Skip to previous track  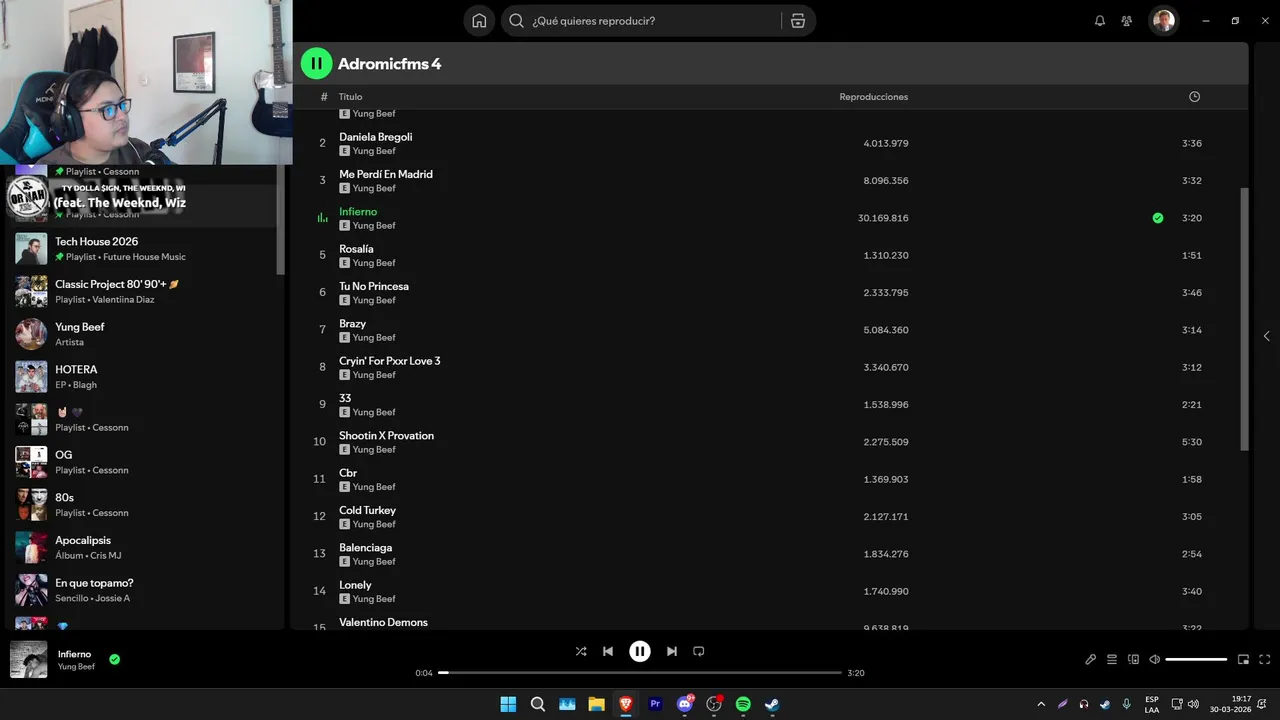tap(608, 651)
